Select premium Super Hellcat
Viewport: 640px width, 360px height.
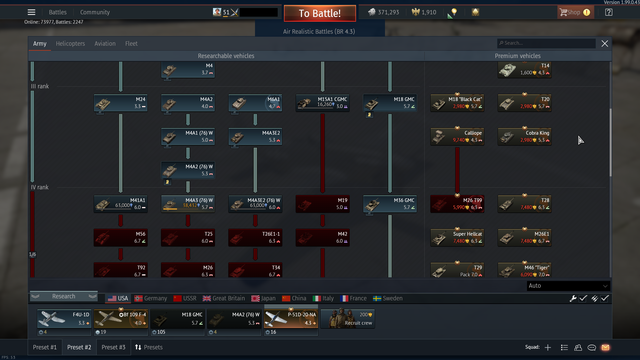tap(457, 238)
